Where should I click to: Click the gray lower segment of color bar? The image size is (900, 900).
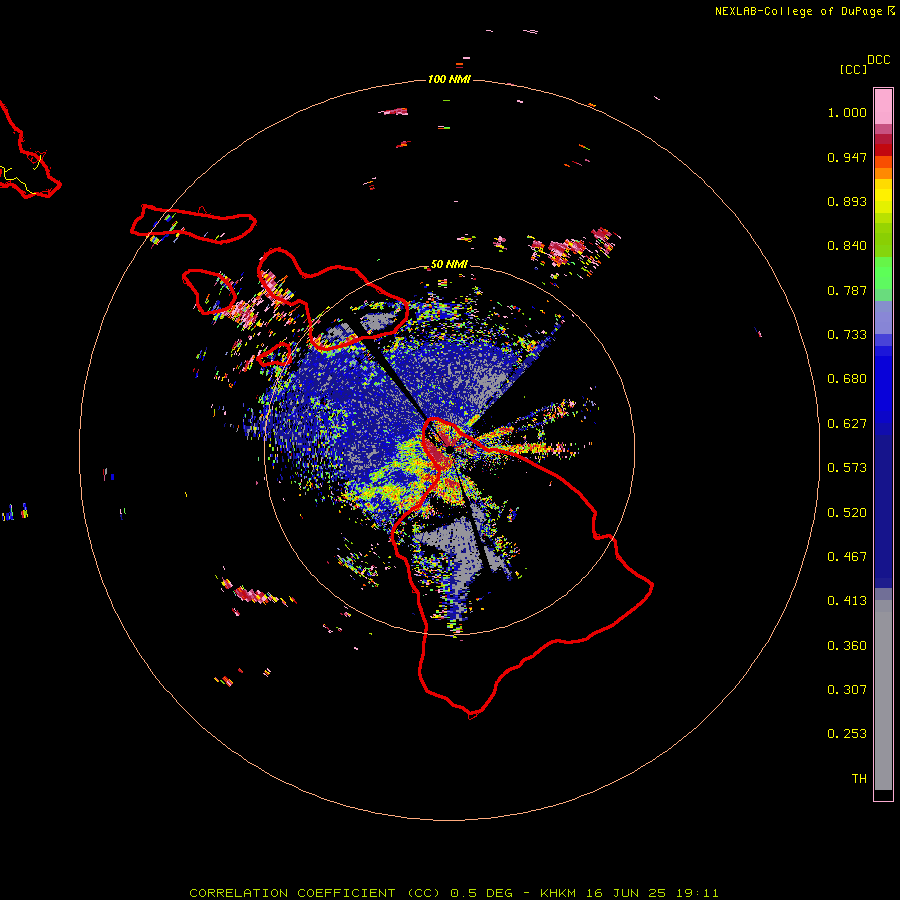point(883,695)
